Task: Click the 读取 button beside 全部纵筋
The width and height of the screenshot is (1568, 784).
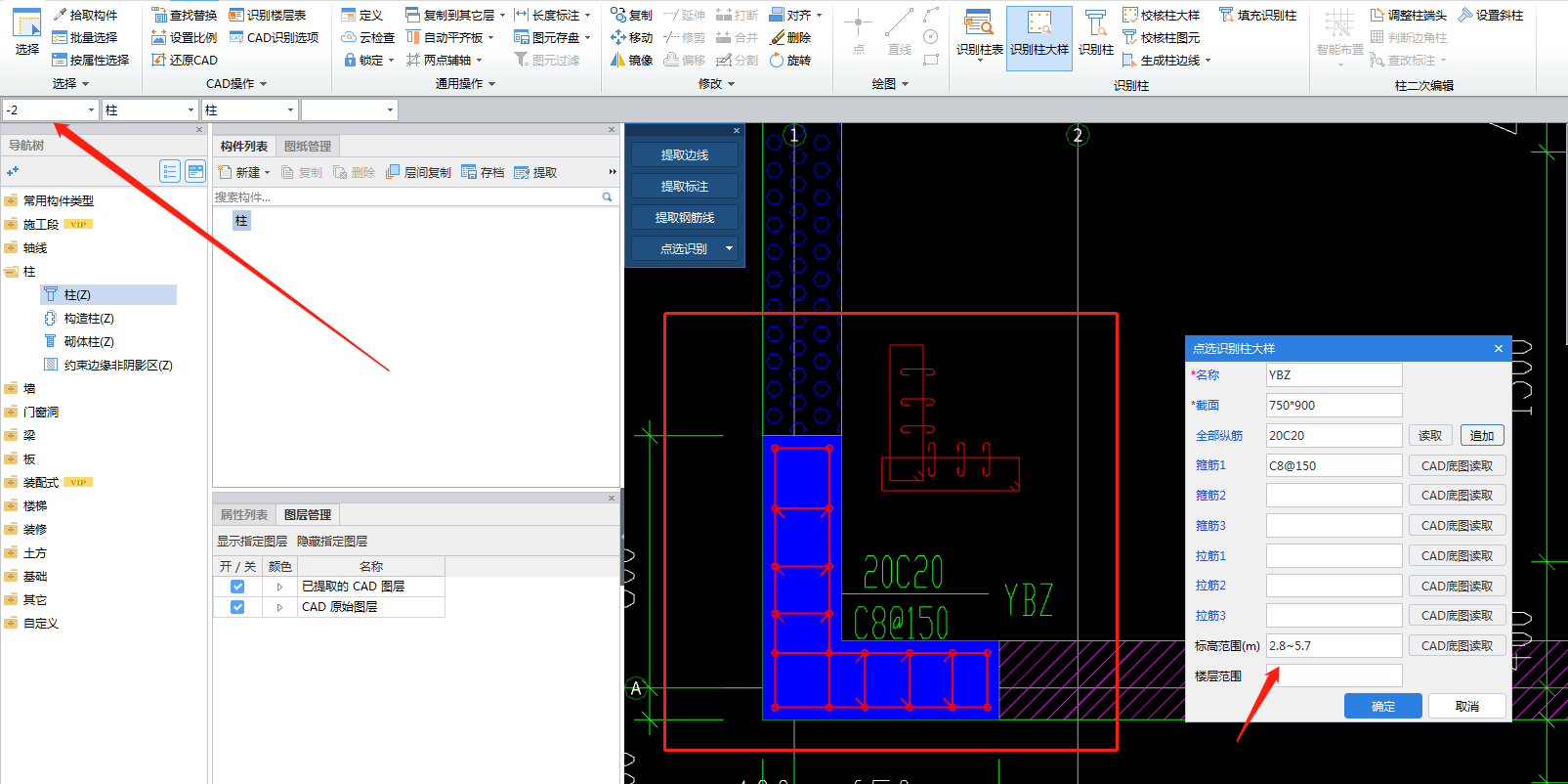Action: point(1430,436)
